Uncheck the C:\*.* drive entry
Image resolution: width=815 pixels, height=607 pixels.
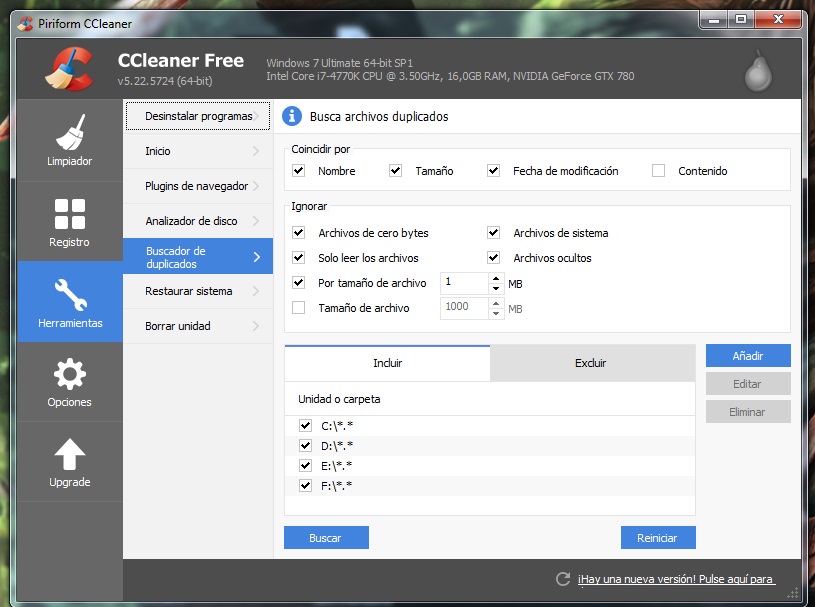(x=305, y=426)
